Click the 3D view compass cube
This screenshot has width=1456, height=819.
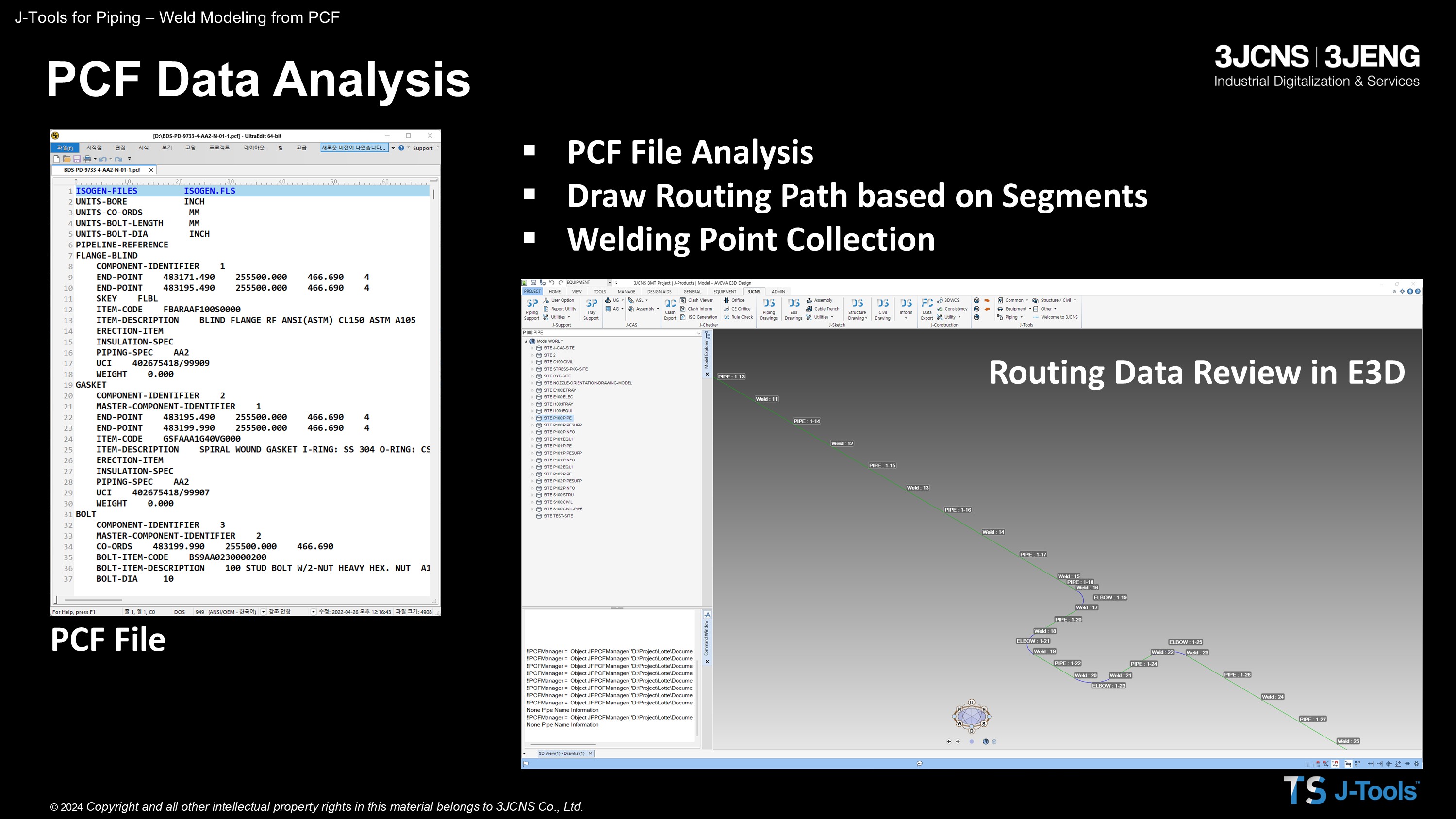(972, 716)
